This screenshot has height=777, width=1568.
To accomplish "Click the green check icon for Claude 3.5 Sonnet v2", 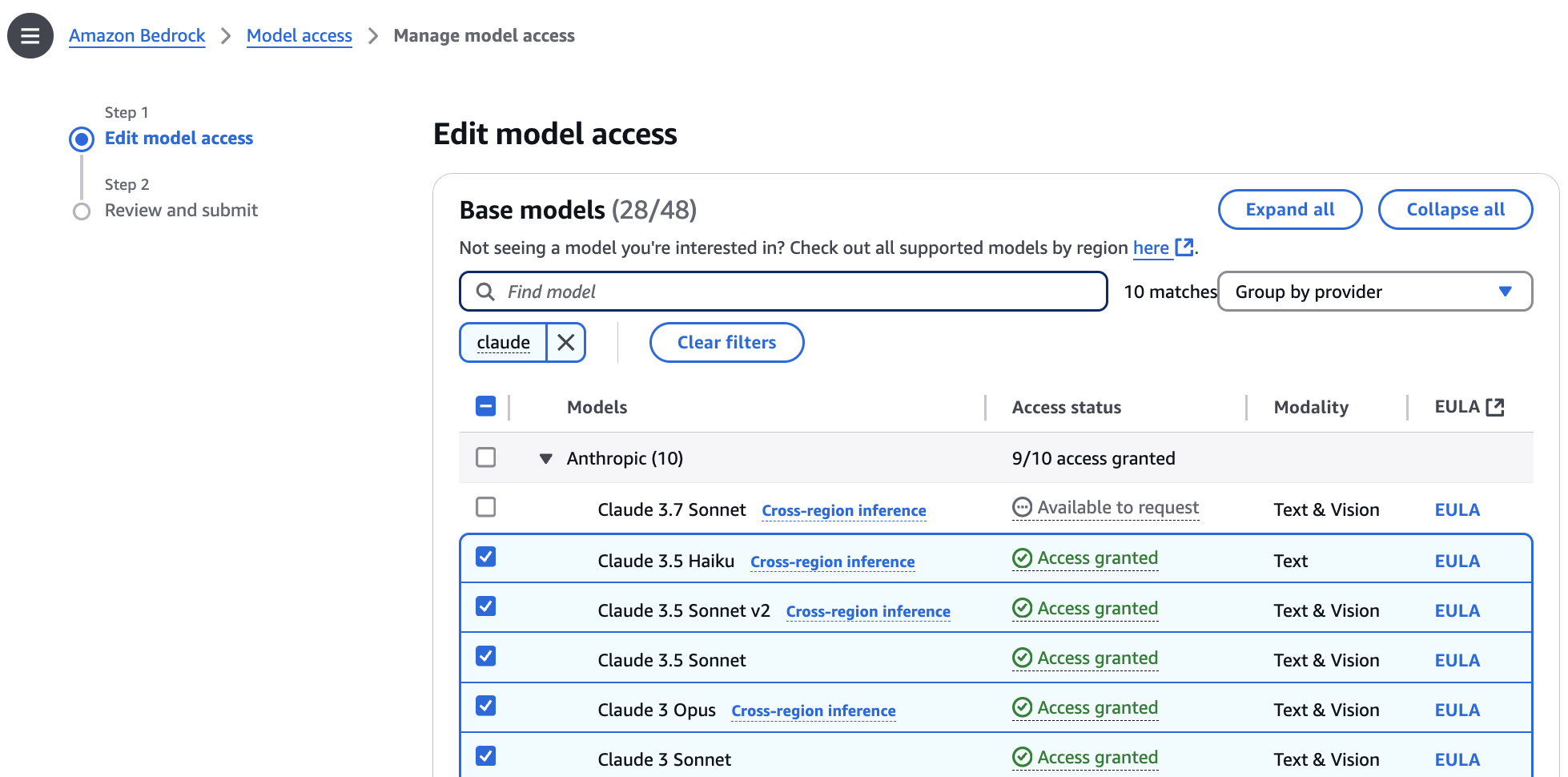I will pyautogui.click(x=1022, y=608).
